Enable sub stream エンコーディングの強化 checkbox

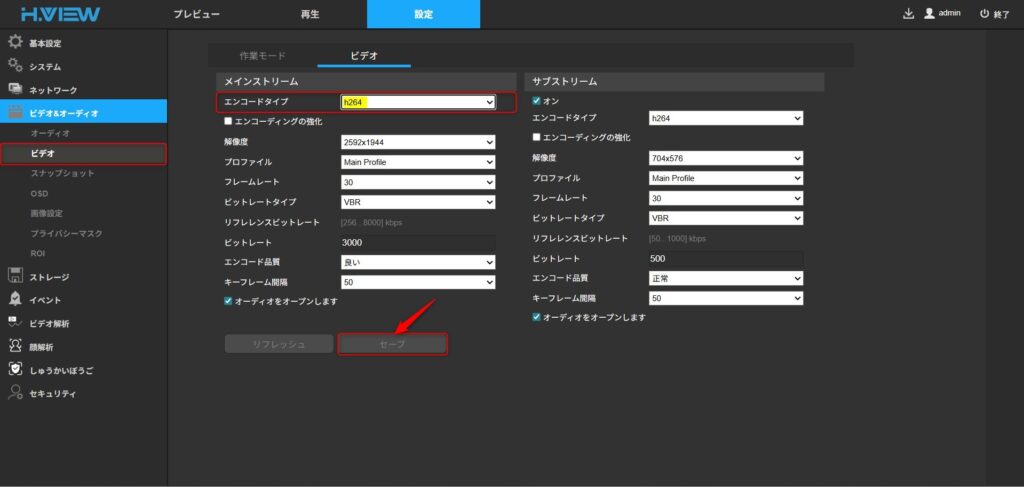click(x=537, y=138)
